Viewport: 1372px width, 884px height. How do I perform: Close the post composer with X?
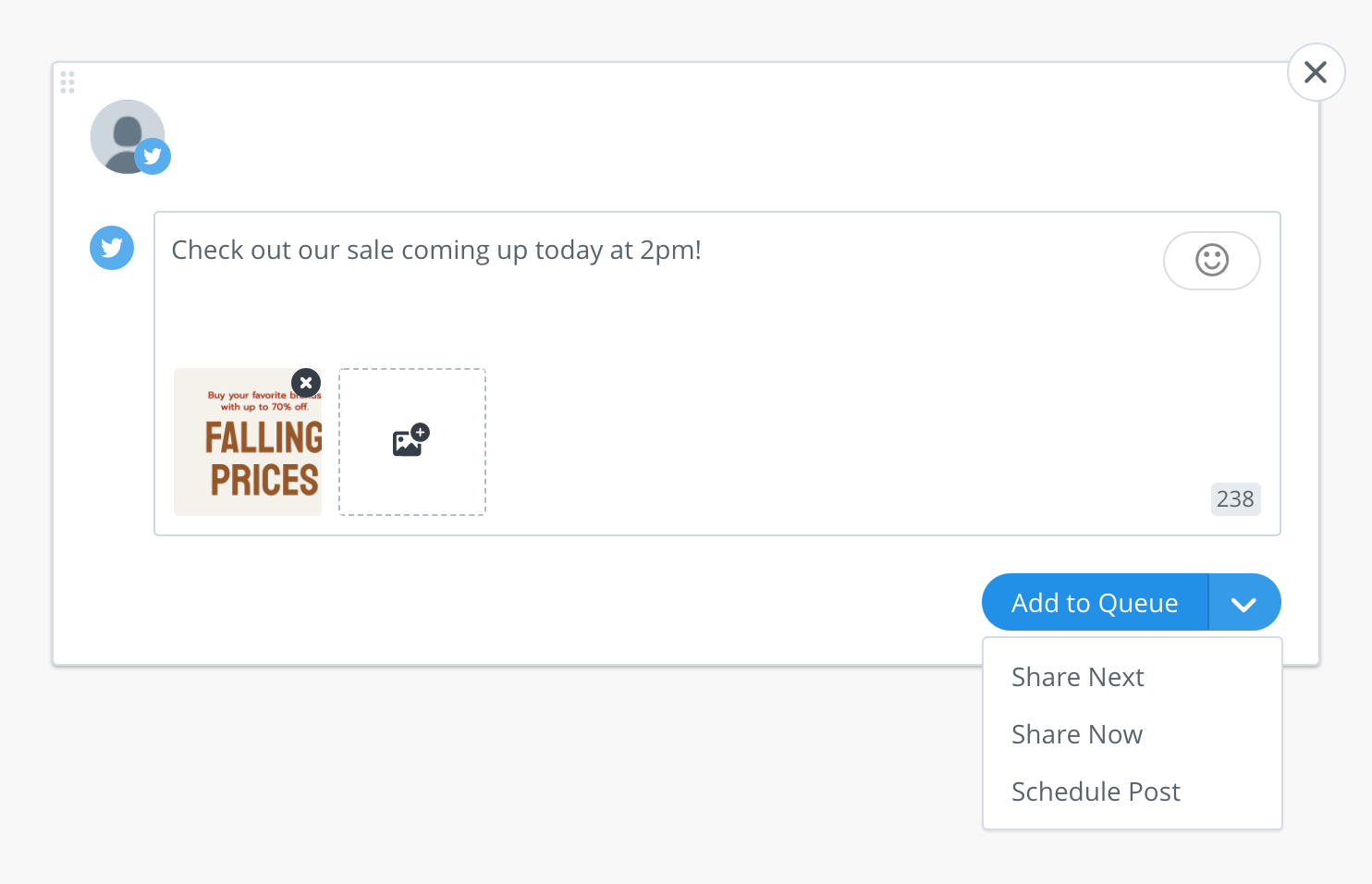tap(1316, 72)
